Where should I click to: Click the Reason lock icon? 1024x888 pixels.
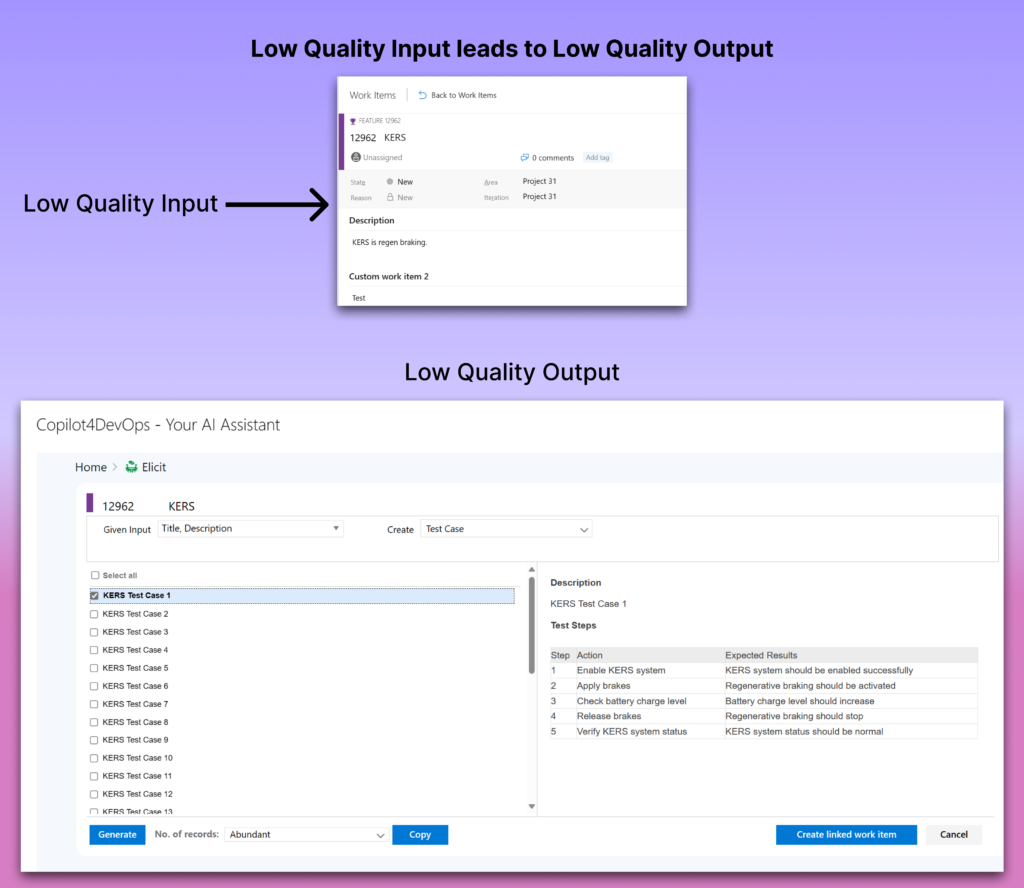[x=390, y=197]
